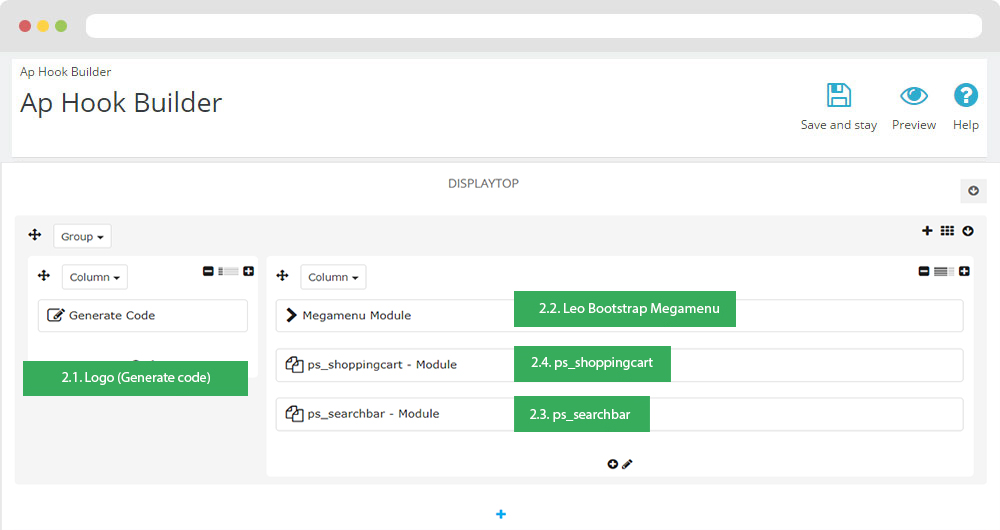
Task: Open the left Column dropdown
Action: point(94,277)
